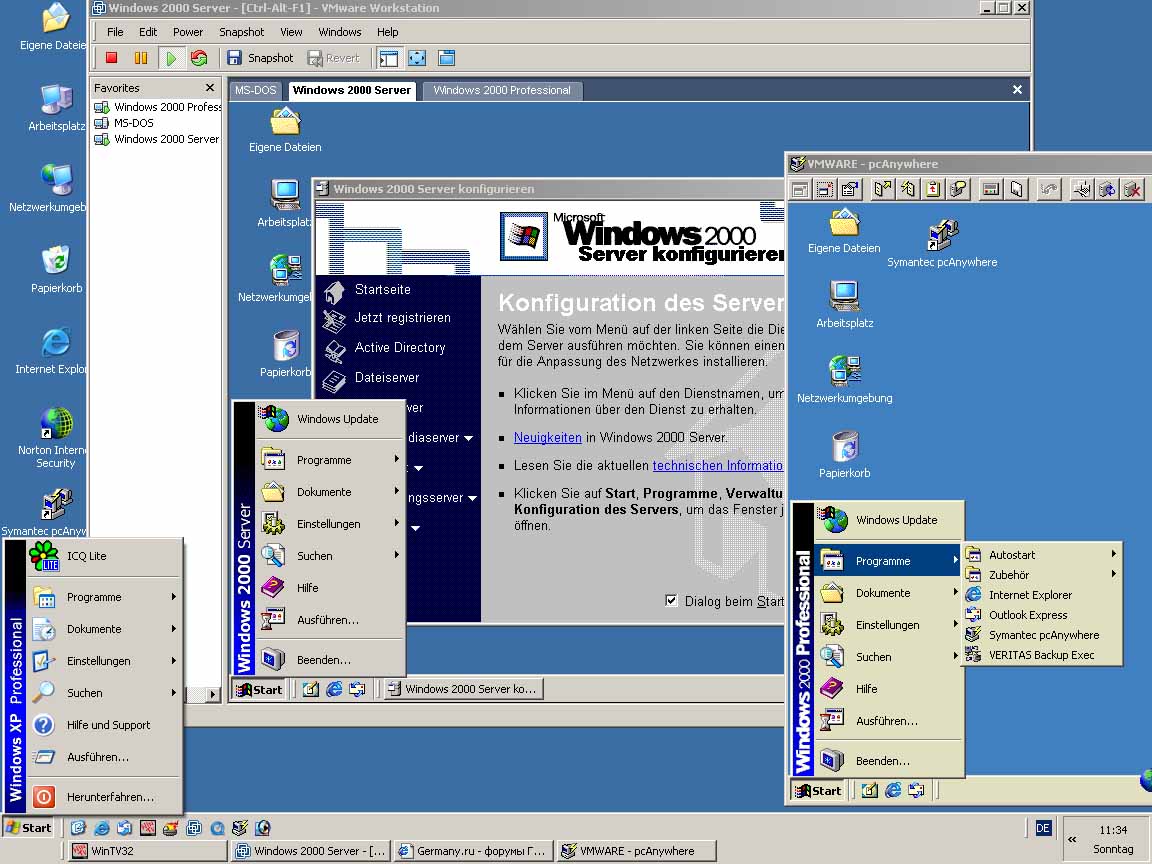Click the Reset button in VMware toolbar

tap(198, 58)
